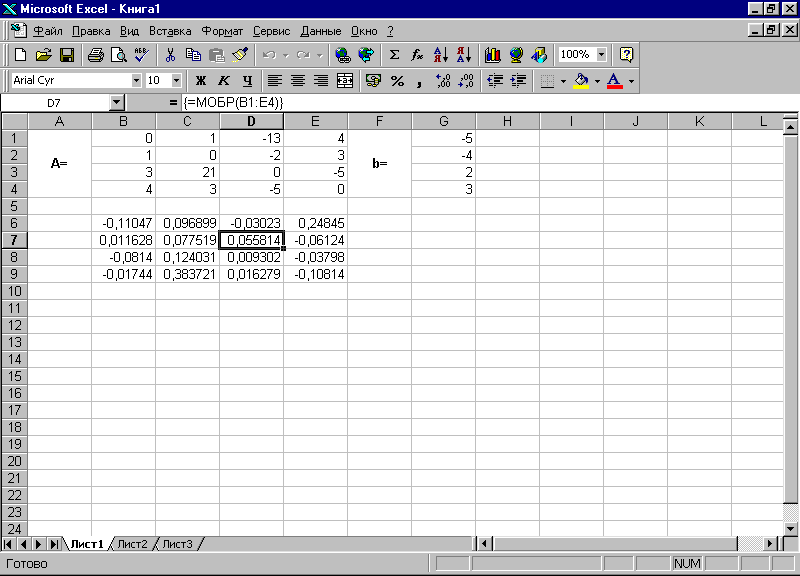Screen dimensions: 800x576
Task: Apply yellow fill color bucket
Action: pos(581,81)
